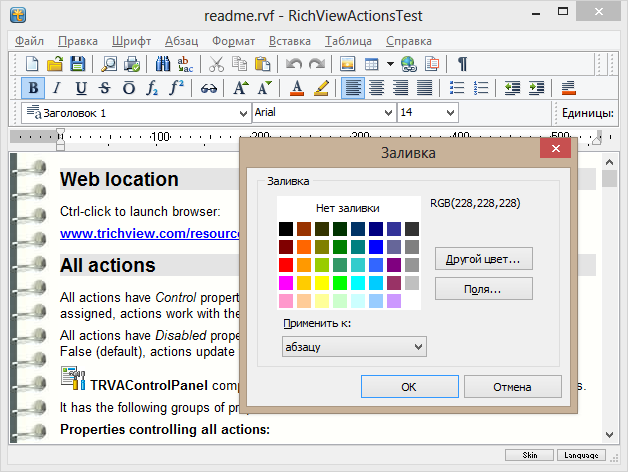Click the Print preview icon
Screen dimensions: 628x472
point(108,64)
